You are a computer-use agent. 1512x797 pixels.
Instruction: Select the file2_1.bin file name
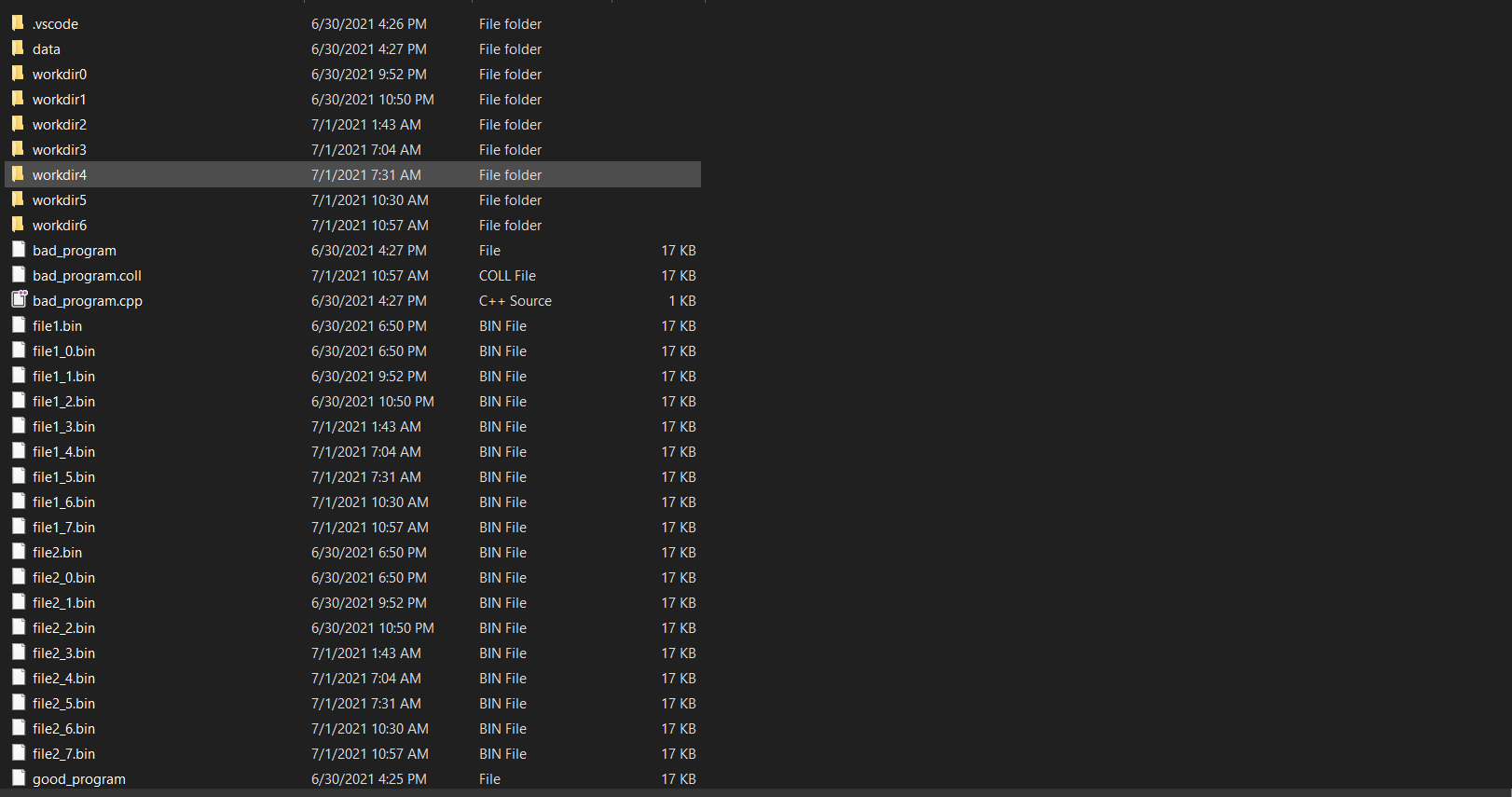63,603
